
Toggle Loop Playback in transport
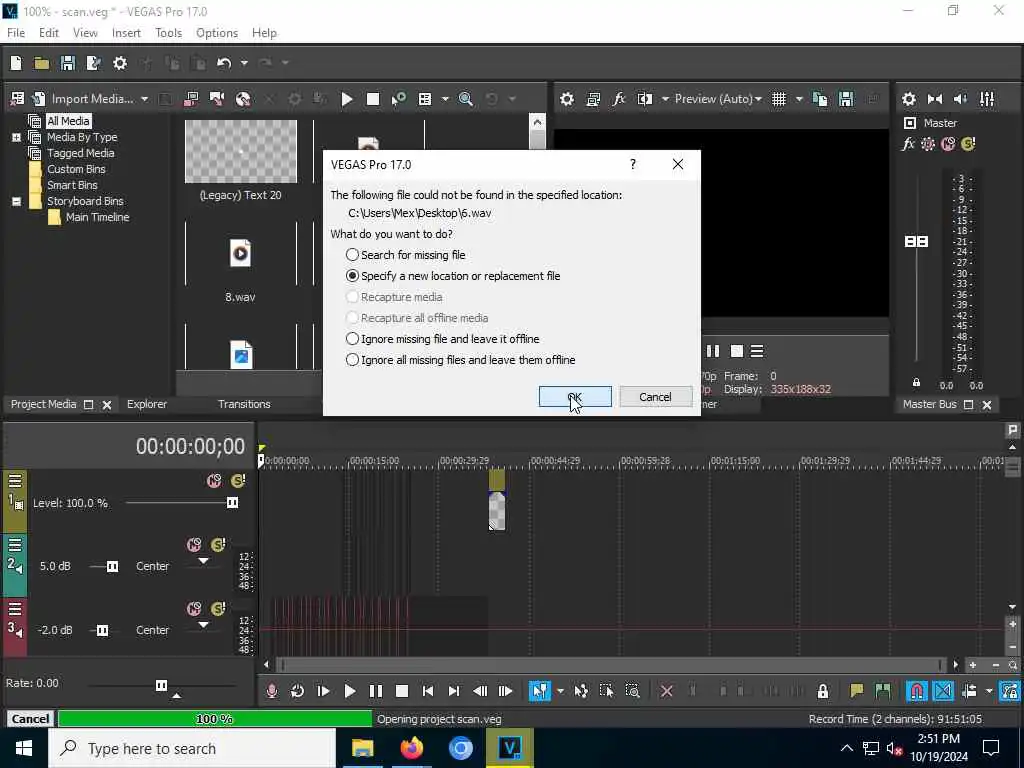[x=297, y=691]
